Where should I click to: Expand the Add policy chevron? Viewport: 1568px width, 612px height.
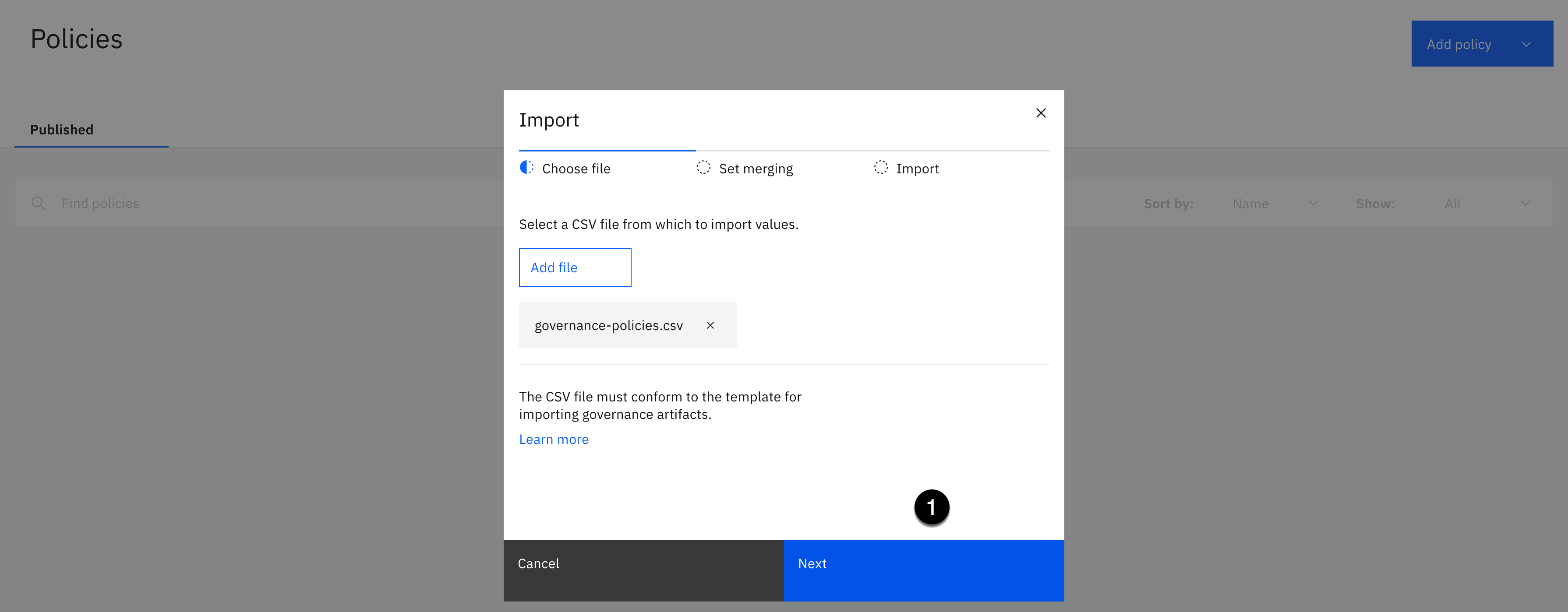point(1526,44)
